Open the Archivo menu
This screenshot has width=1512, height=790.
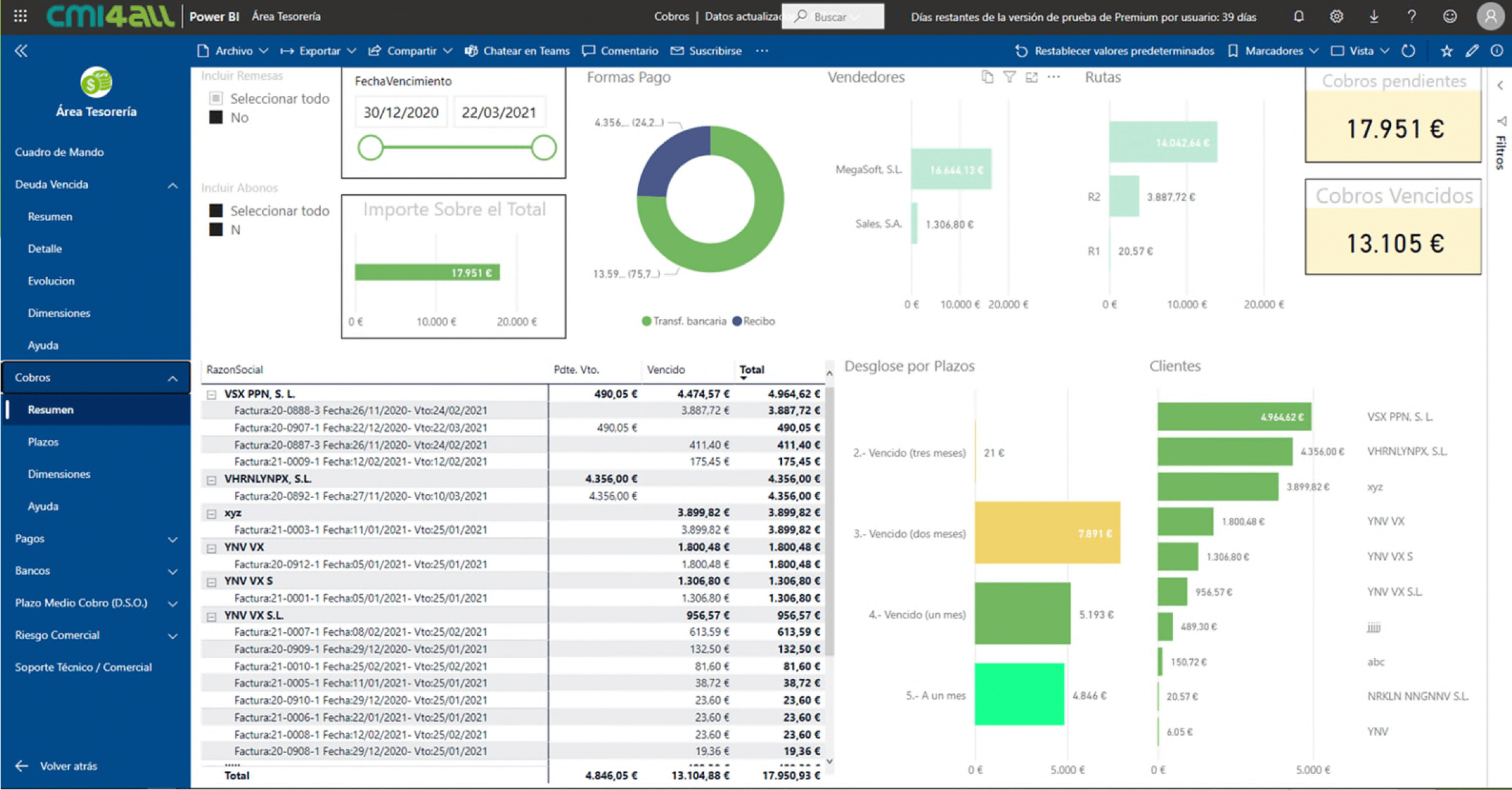pos(233,51)
